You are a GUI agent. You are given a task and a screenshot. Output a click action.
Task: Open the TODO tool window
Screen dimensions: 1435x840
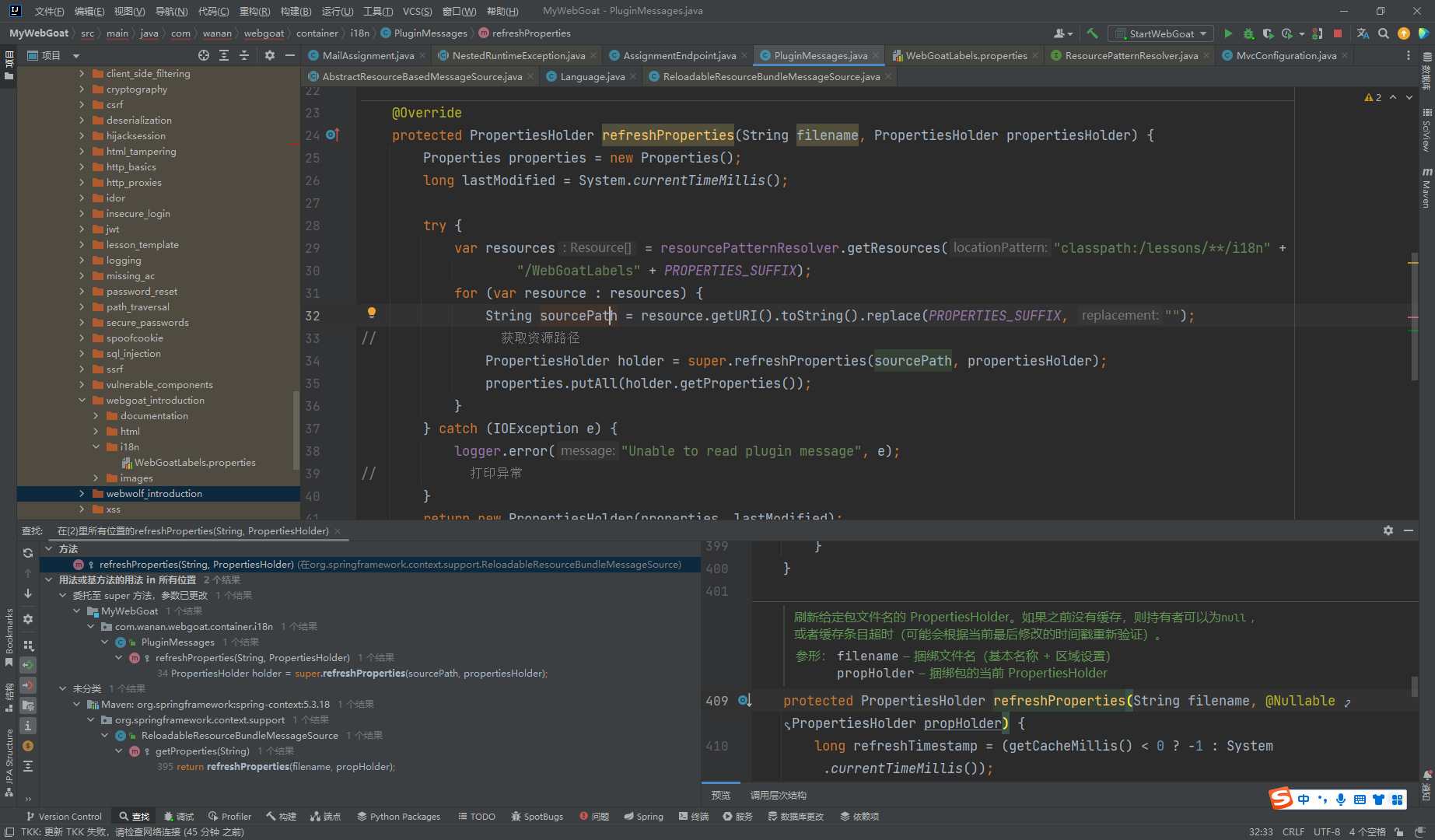click(x=477, y=817)
